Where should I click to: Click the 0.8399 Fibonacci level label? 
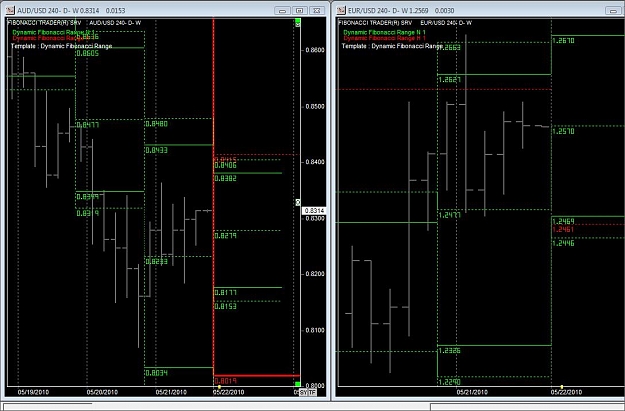(87, 197)
